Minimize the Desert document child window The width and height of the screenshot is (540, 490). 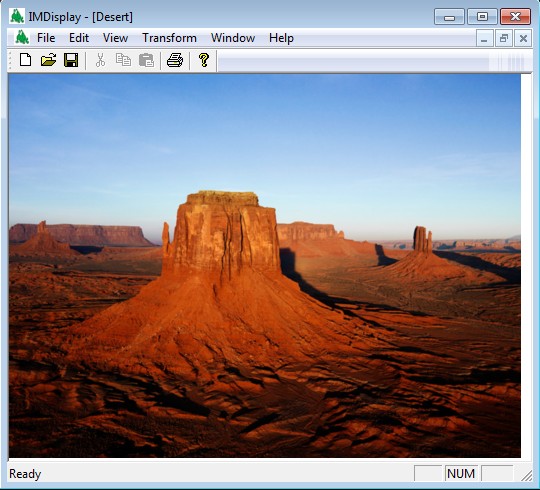484,38
